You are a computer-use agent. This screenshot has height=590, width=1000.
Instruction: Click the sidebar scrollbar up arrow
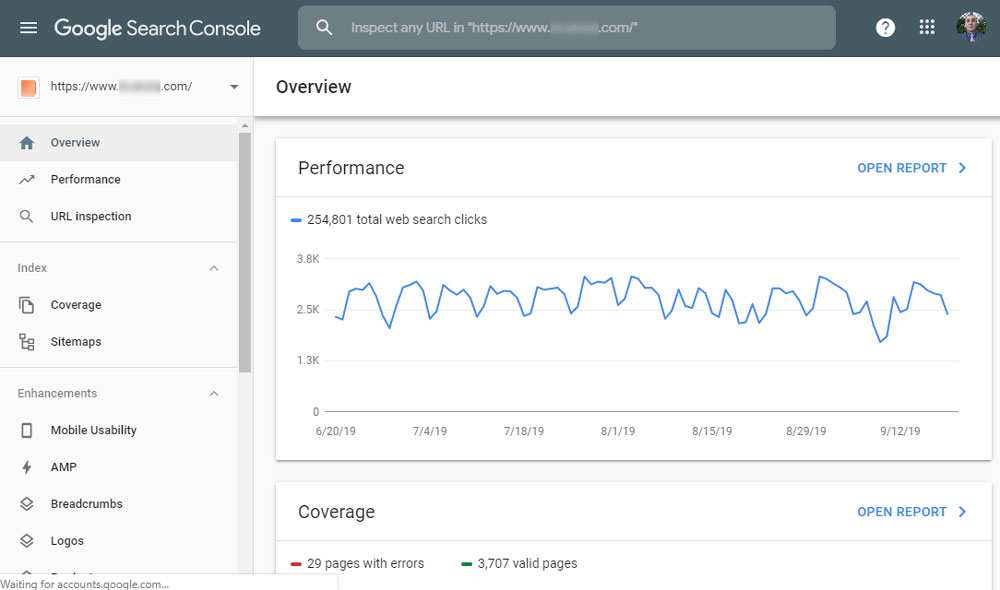pos(245,126)
